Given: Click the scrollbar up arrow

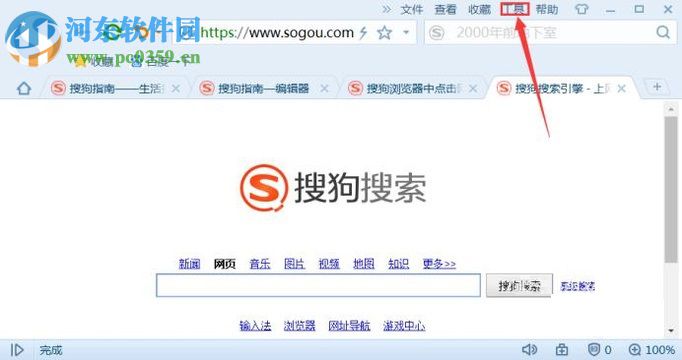Looking at the screenshot, I should (x=671, y=109).
